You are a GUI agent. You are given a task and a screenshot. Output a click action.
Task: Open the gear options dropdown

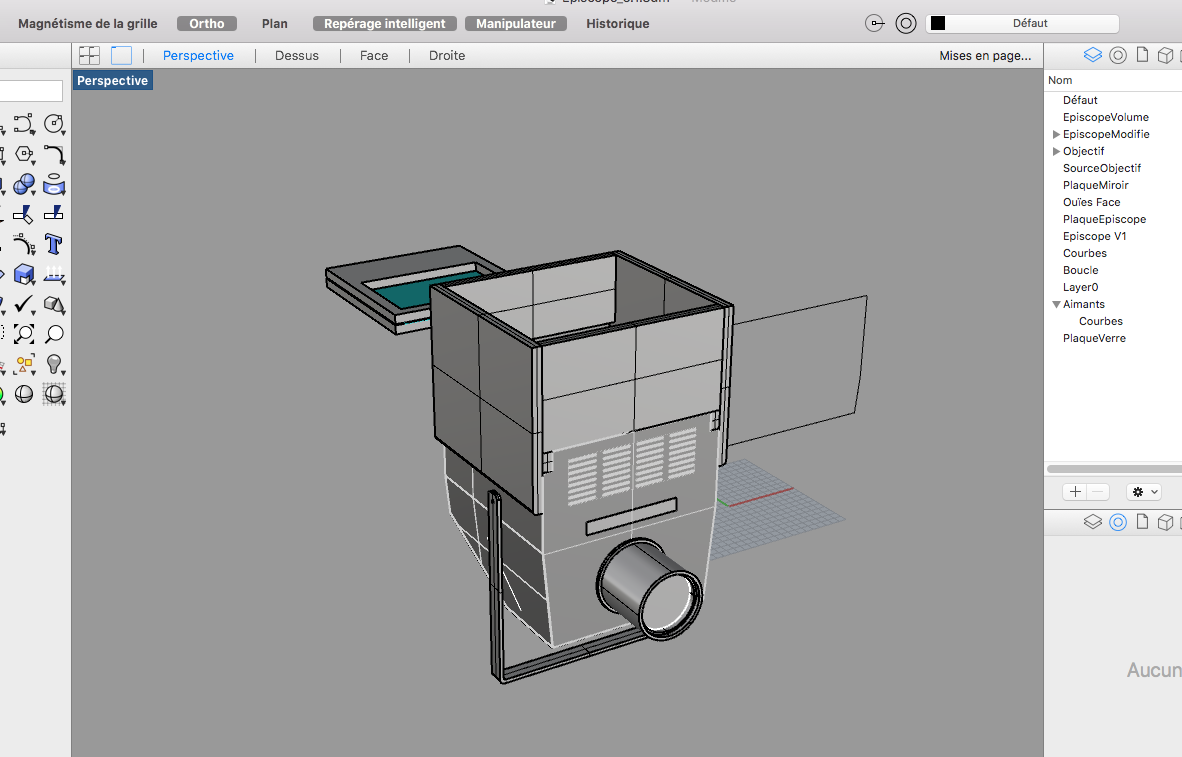(1143, 492)
